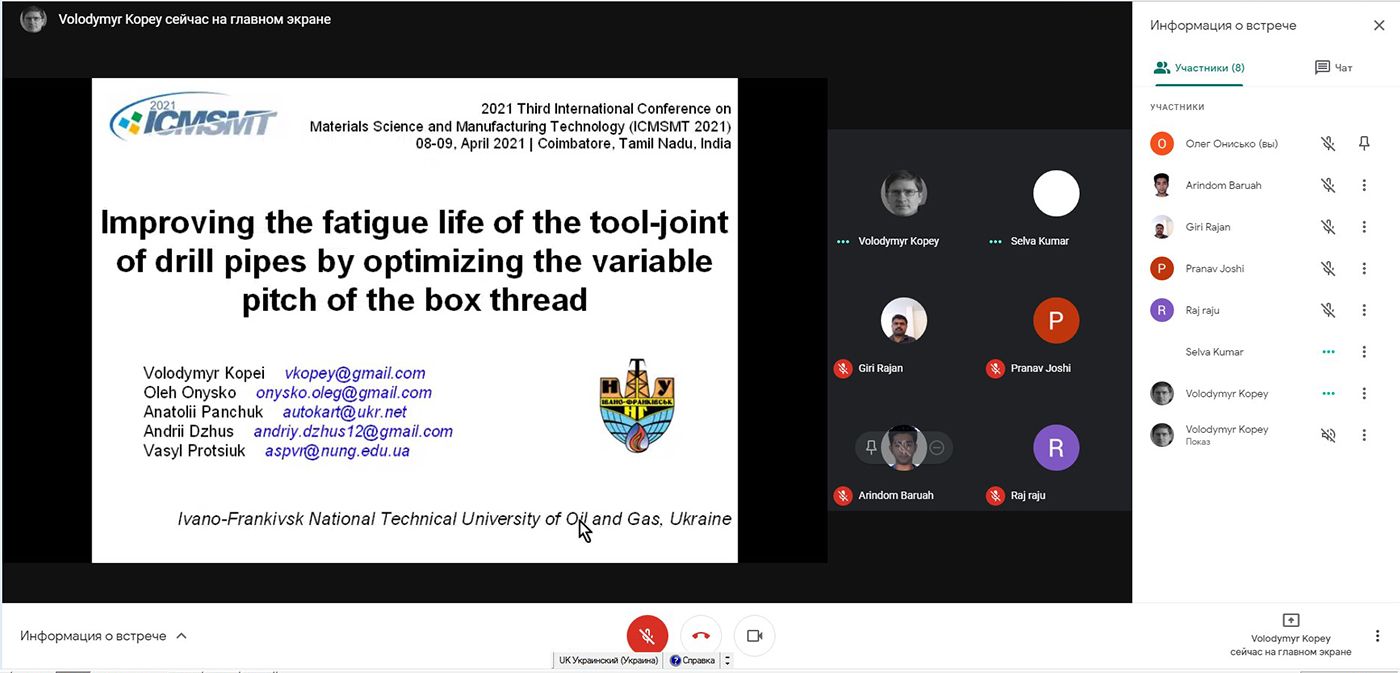1400x673 pixels.
Task: Close the Информация о встрече side panel
Action: [1379, 26]
